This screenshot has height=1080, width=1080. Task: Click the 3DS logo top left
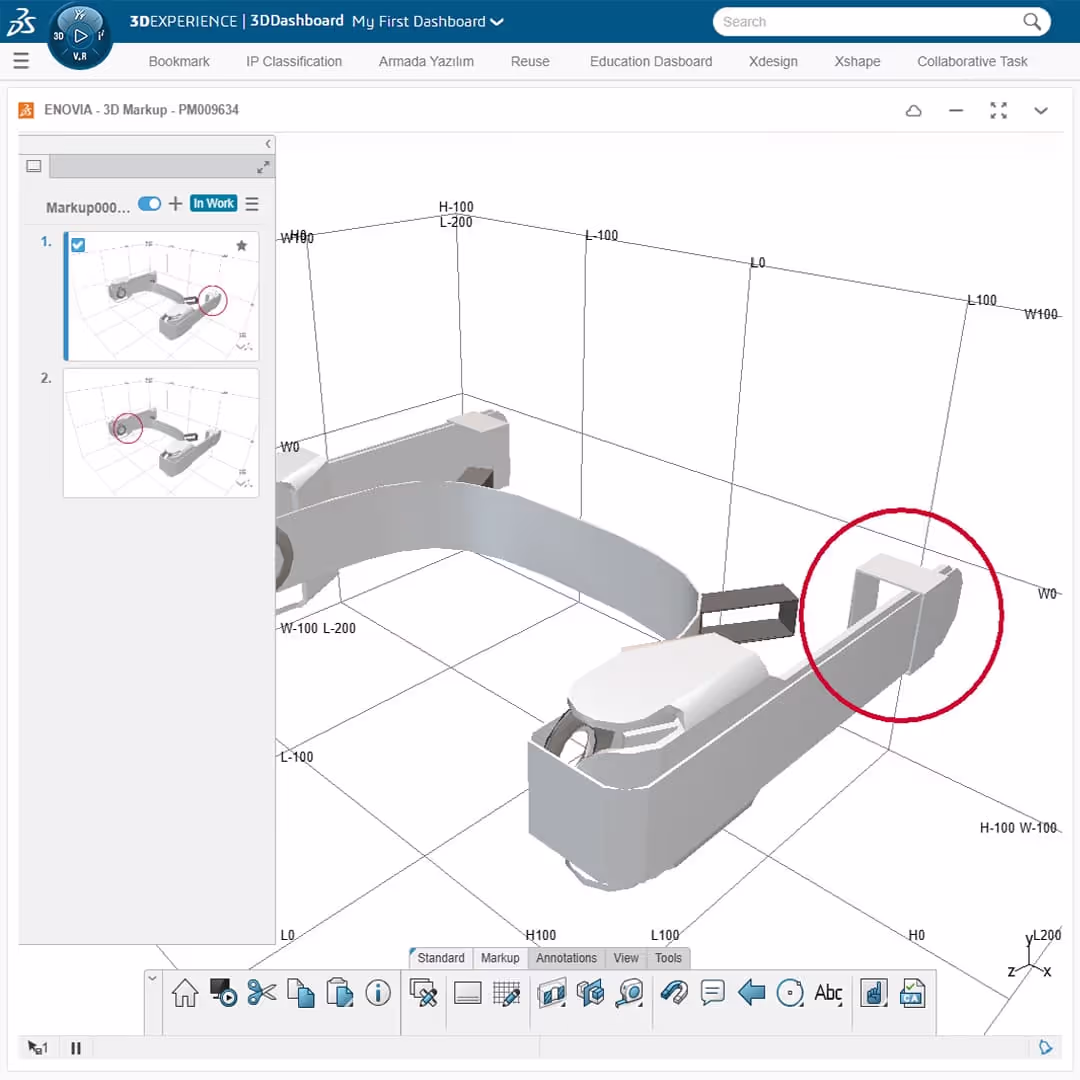tap(21, 21)
